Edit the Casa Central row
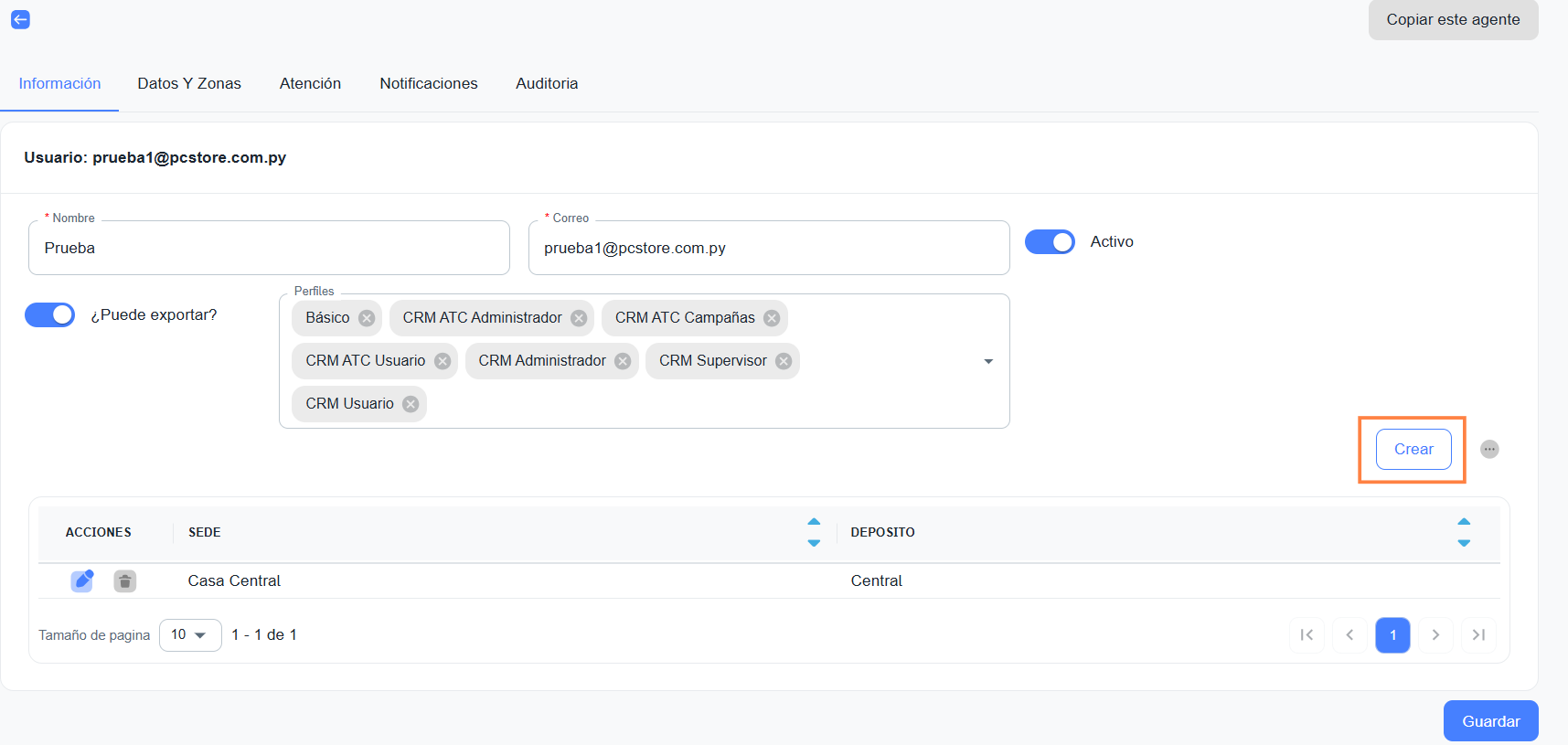This screenshot has width=1568, height=745. point(82,580)
